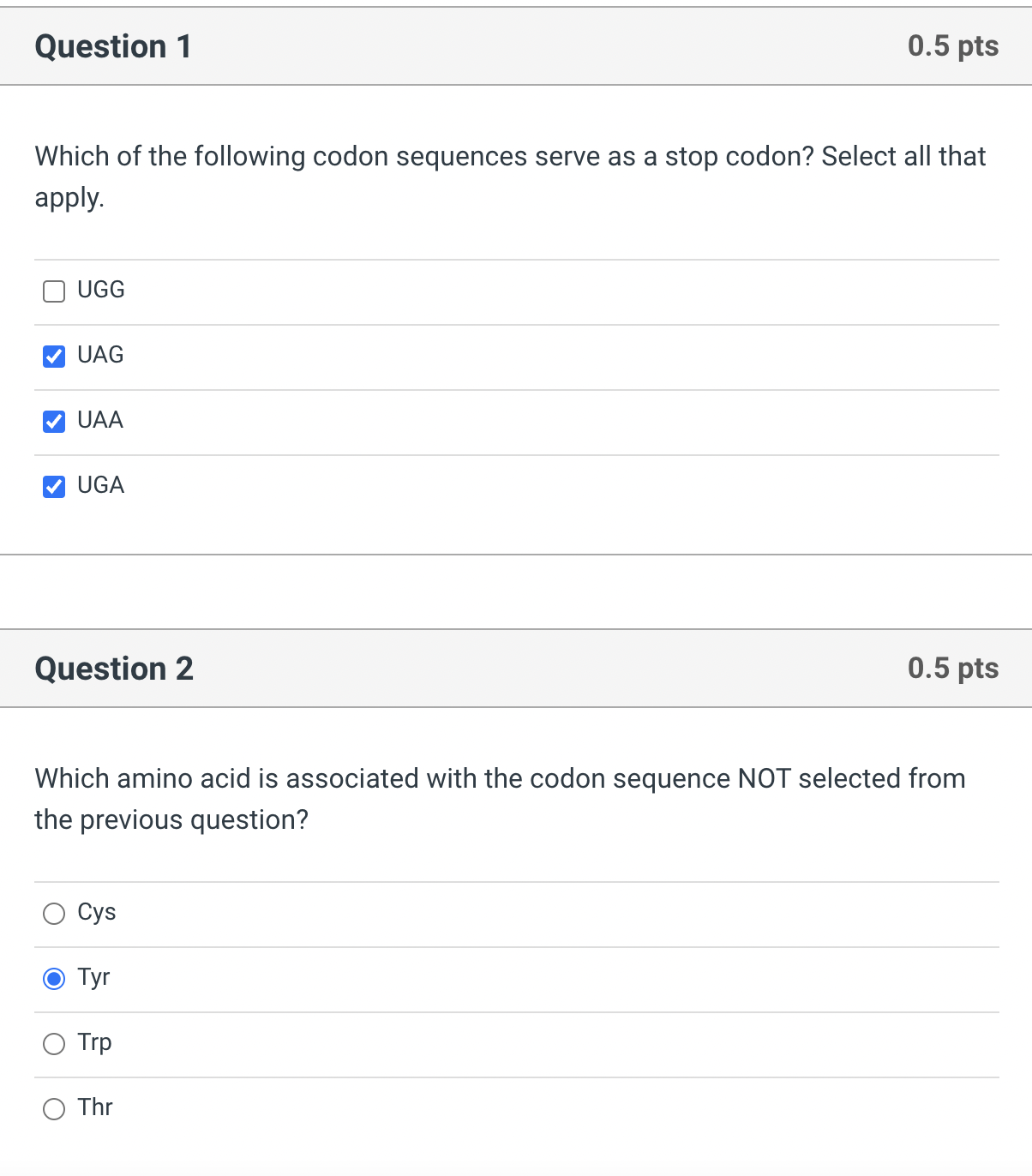The image size is (1032, 1176).
Task: Click the UGA answer label
Action: point(100,485)
